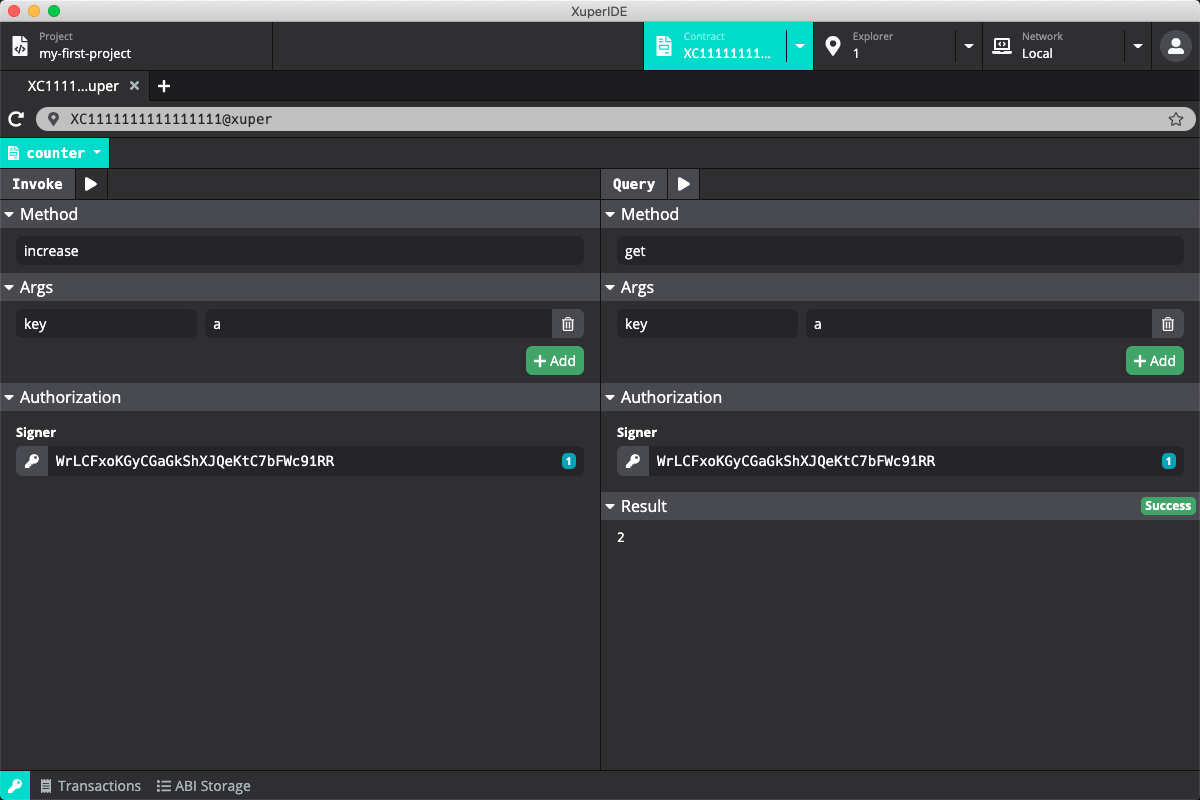This screenshot has width=1200, height=800.
Task: Open the Network Local dropdown
Action: pos(1136,46)
